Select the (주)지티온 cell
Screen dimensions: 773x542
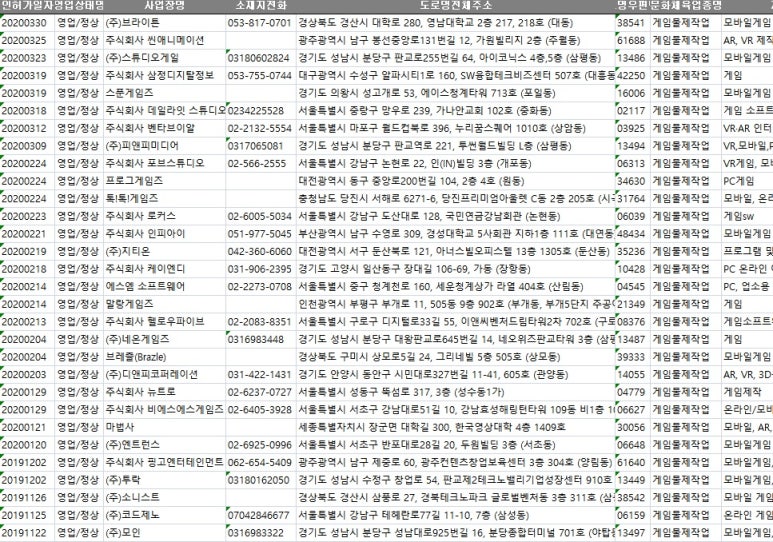click(x=165, y=252)
